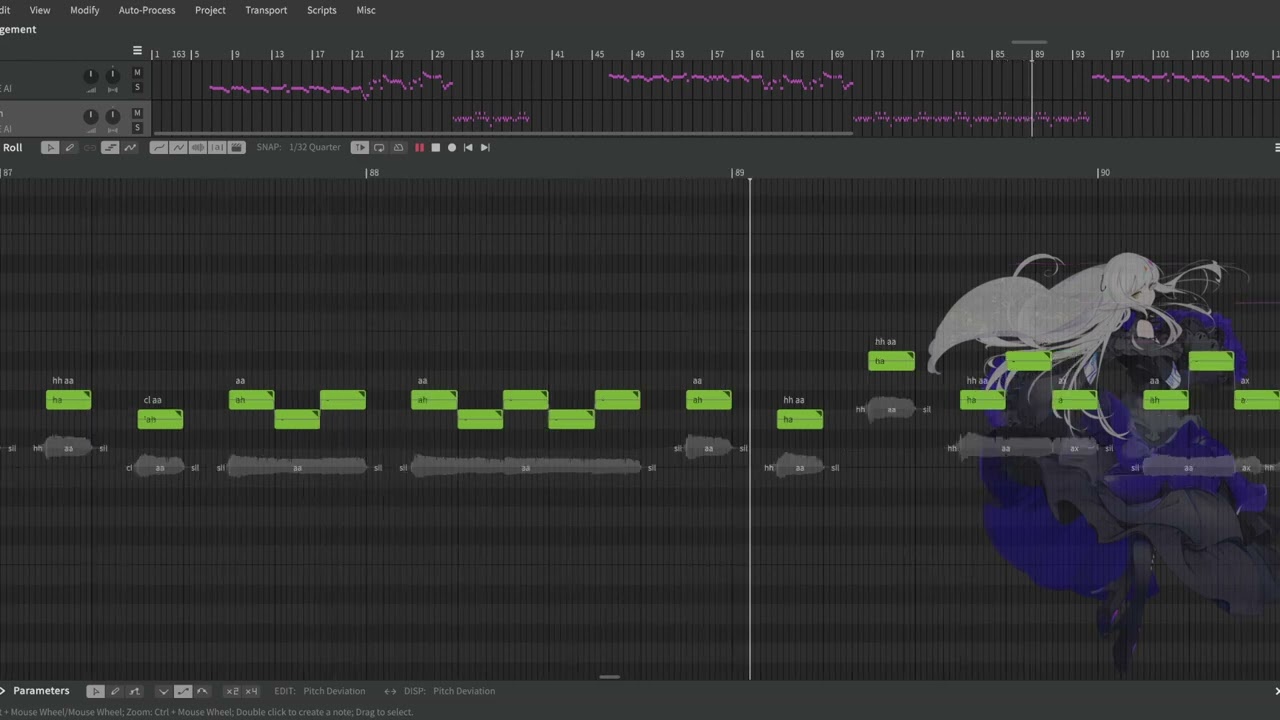Open the Transport menu
1280x720 pixels.
pyautogui.click(x=266, y=10)
